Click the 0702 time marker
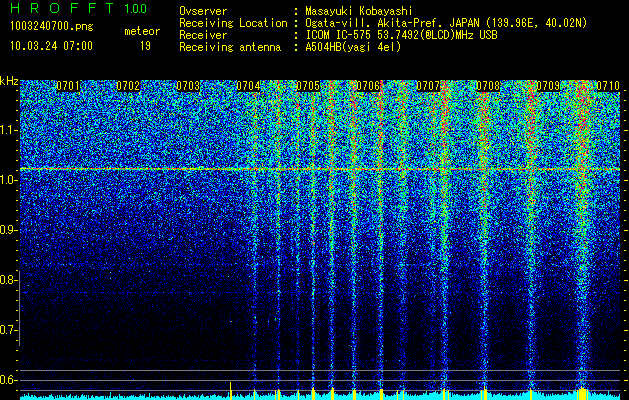 click(x=128, y=86)
